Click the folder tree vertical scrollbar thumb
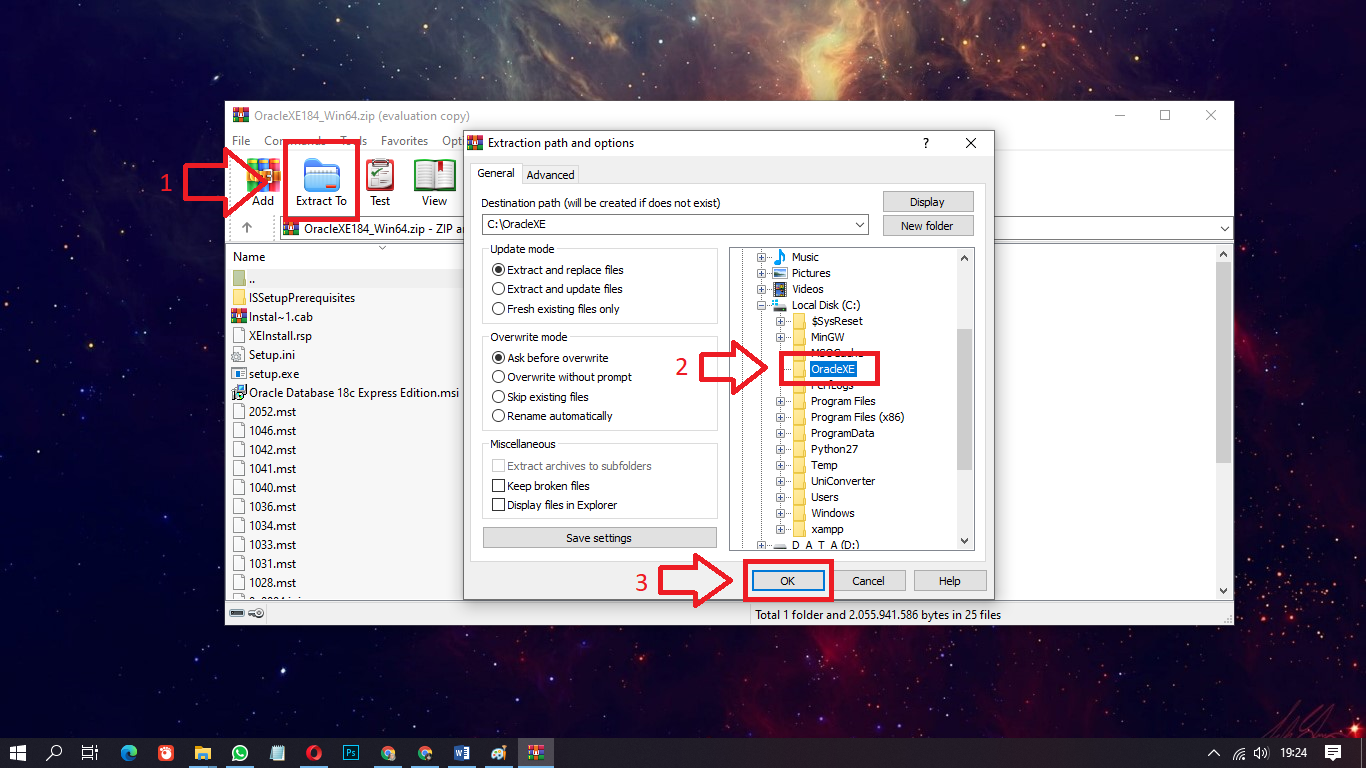 (965, 400)
